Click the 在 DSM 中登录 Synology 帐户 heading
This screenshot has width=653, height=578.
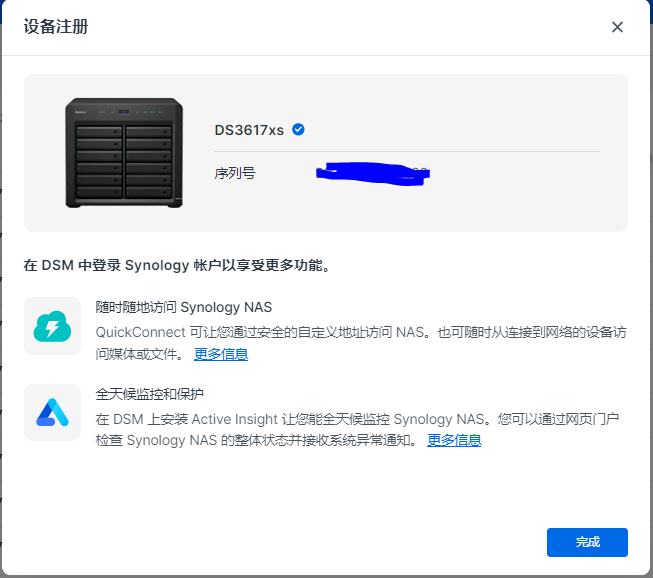click(177, 265)
